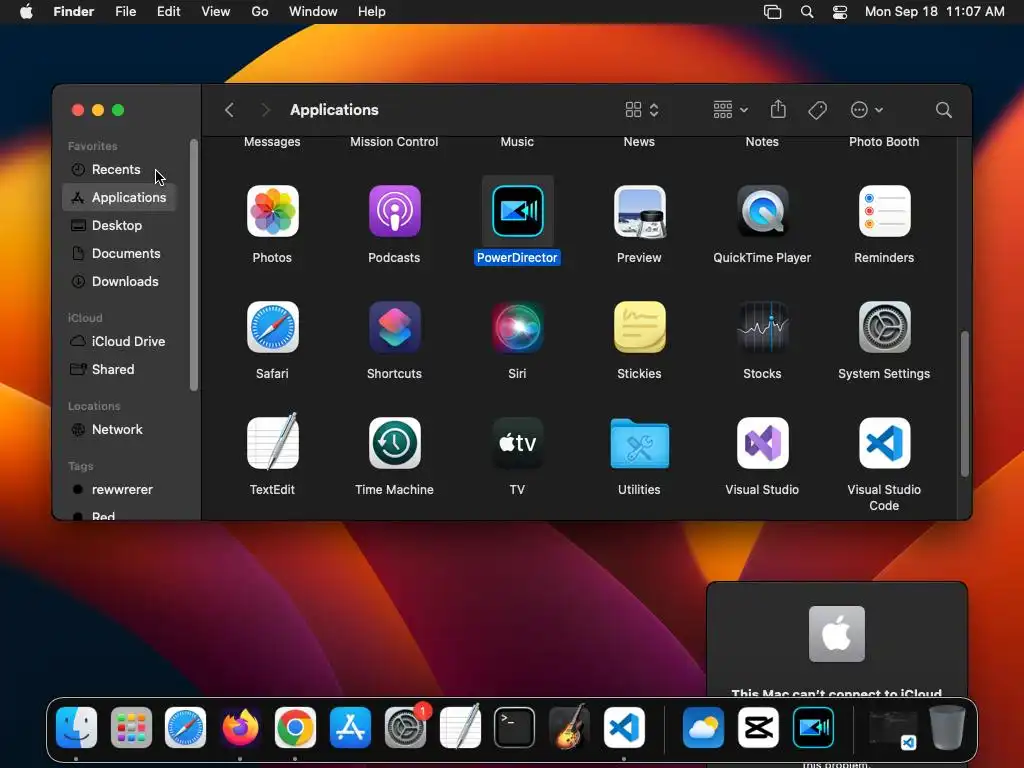This screenshot has width=1024, height=768.
Task: Open Terminal from the Dock
Action: [x=515, y=727]
